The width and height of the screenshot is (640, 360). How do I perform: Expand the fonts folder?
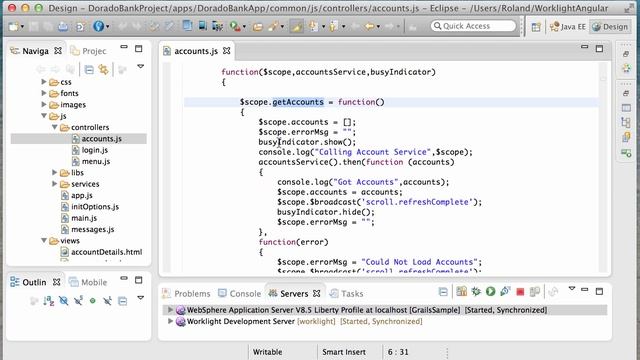pos(44,93)
